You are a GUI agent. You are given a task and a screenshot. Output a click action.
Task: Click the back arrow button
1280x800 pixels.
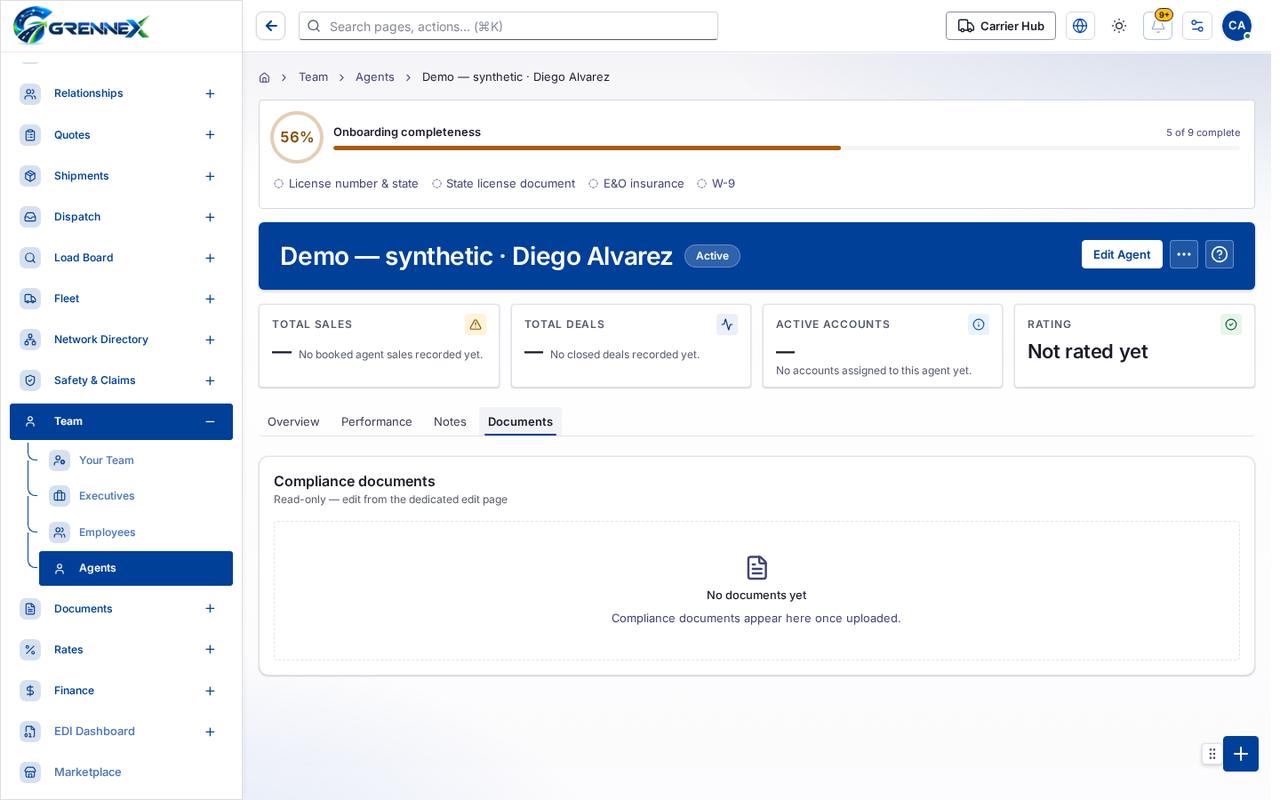point(271,26)
